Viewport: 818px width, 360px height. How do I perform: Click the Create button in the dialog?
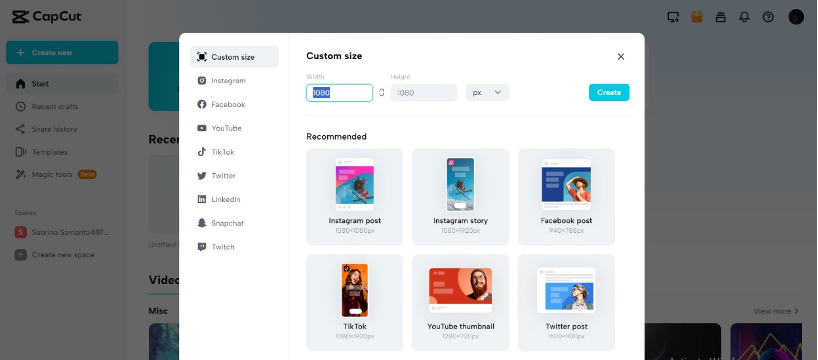point(609,92)
